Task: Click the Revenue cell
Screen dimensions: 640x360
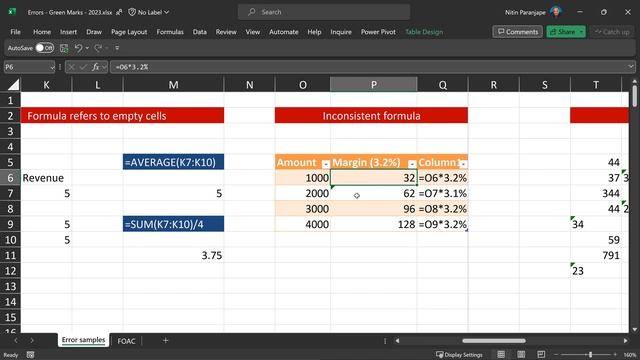Action: 46,178
